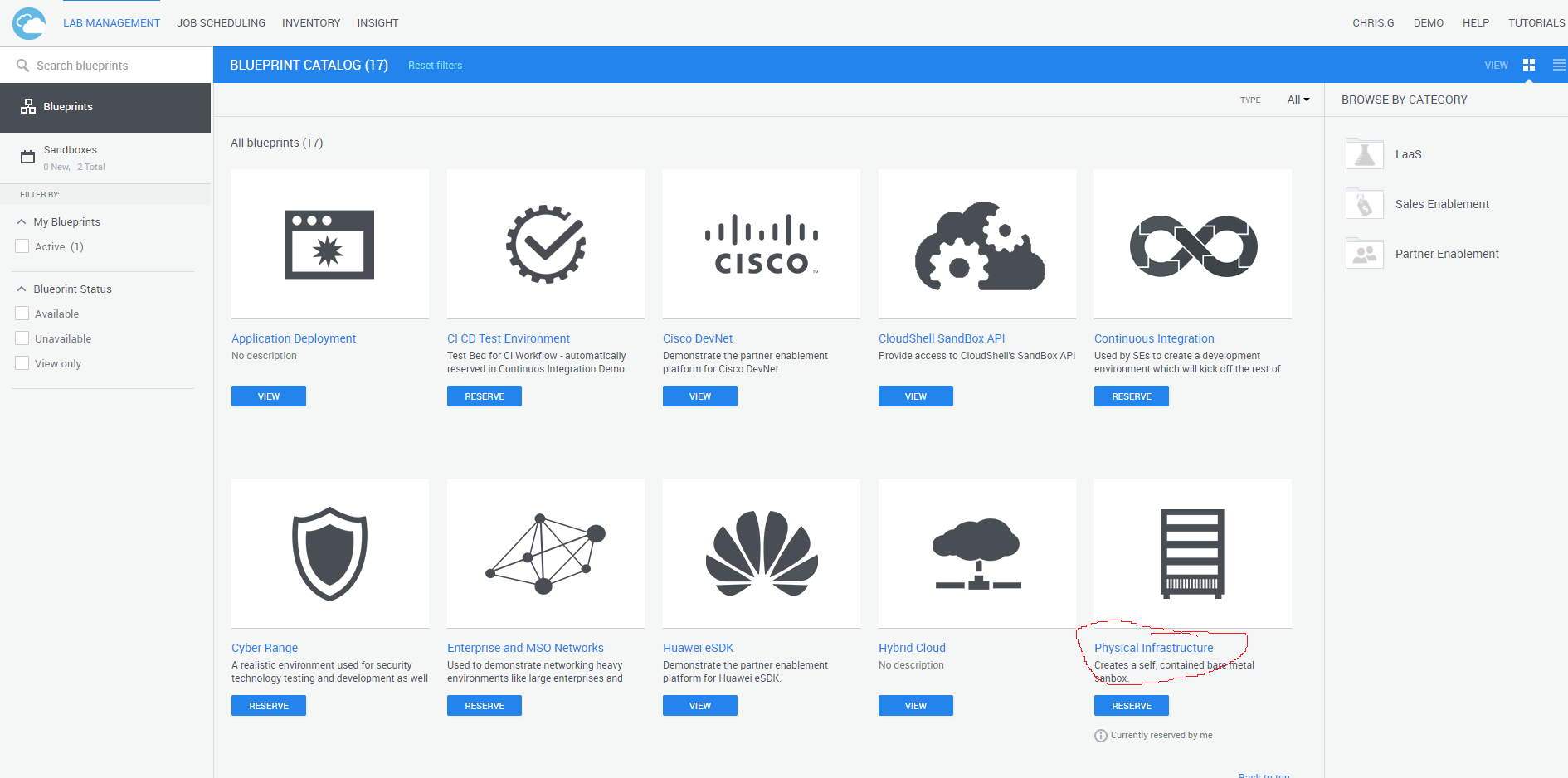
Task: Open the Physical Infrastructure title link
Action: (1153, 648)
